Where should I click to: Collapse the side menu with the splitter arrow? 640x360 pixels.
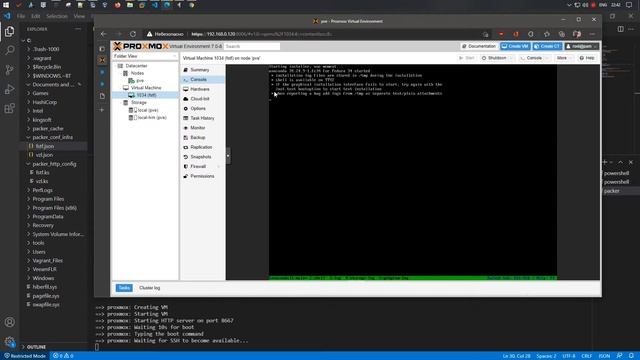coord(228,156)
